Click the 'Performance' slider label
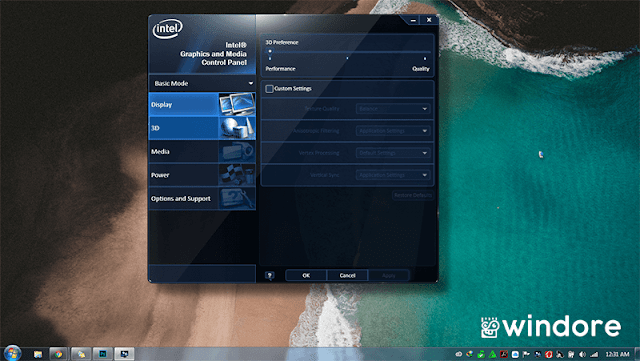Image resolution: width=640 pixels, height=361 pixels. point(280,69)
